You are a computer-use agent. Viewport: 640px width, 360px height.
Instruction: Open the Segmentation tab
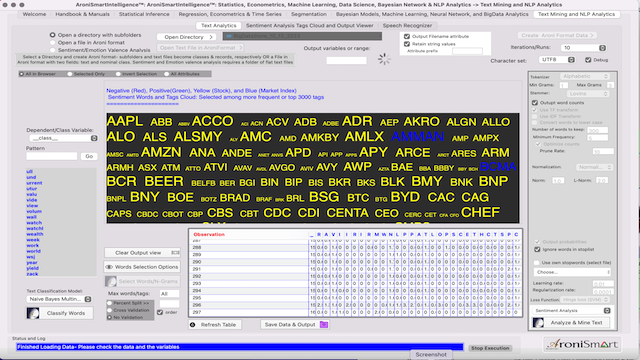pyautogui.click(x=309, y=14)
